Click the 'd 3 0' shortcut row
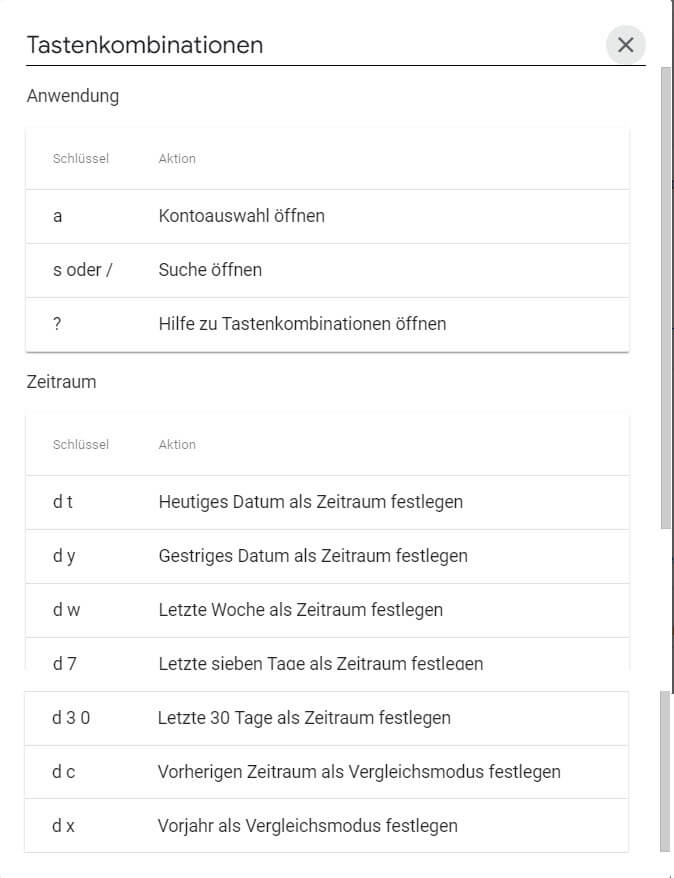The width and height of the screenshot is (674, 878). [300, 718]
